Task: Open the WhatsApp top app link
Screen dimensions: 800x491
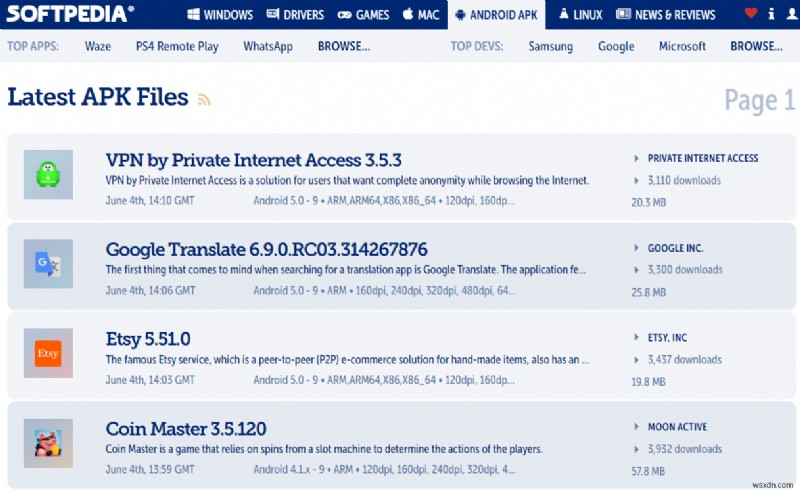Action: 267,47
